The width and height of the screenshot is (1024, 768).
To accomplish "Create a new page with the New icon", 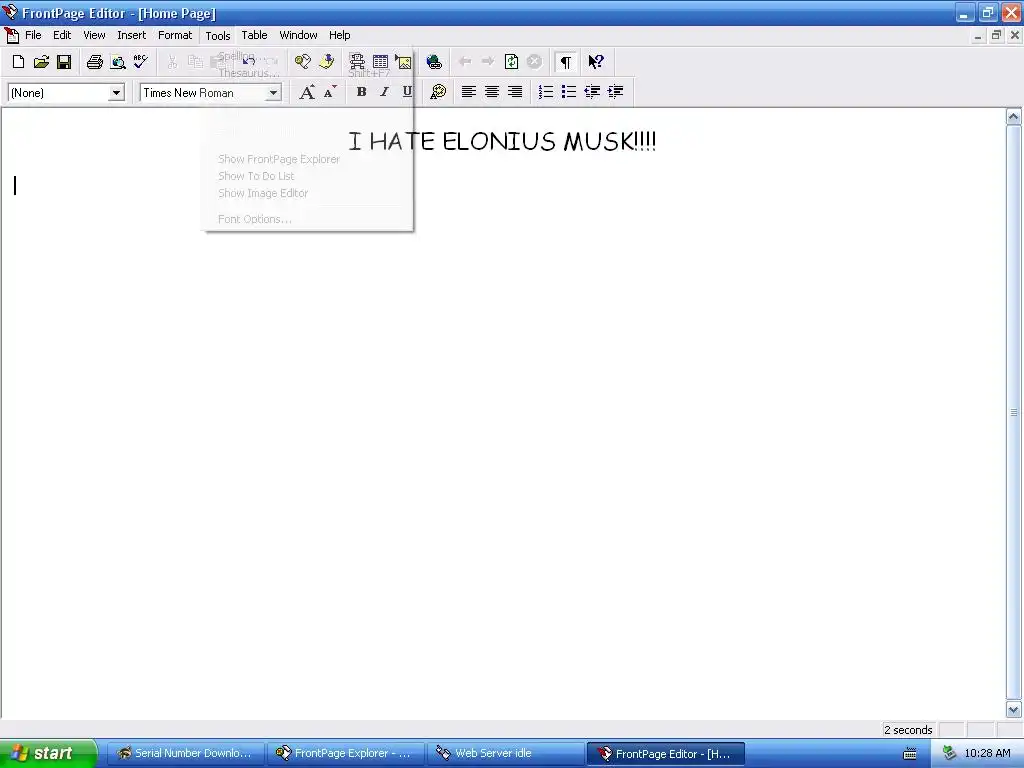I will point(18,62).
